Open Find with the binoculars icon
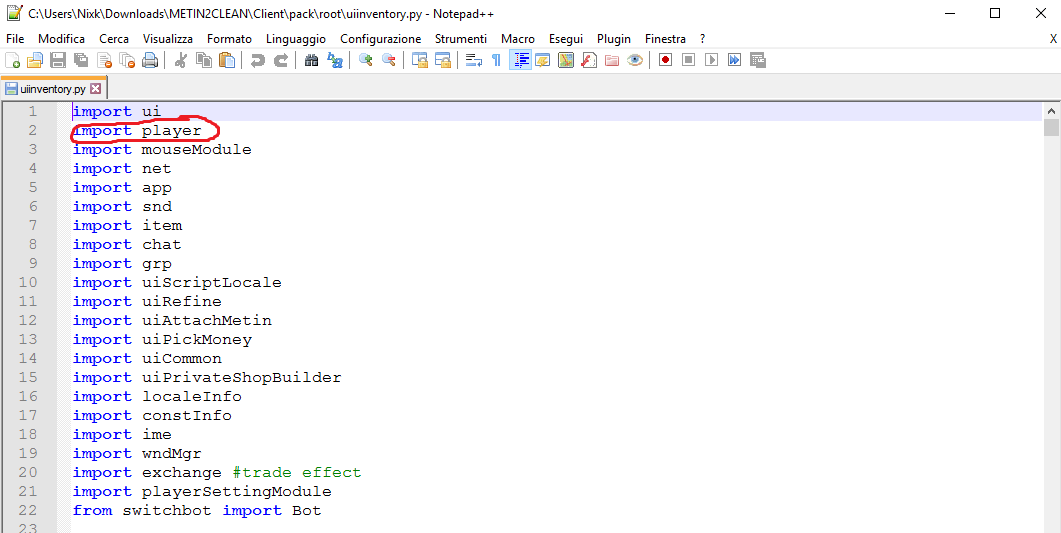Viewport: 1061px width, 533px height. coord(311,60)
